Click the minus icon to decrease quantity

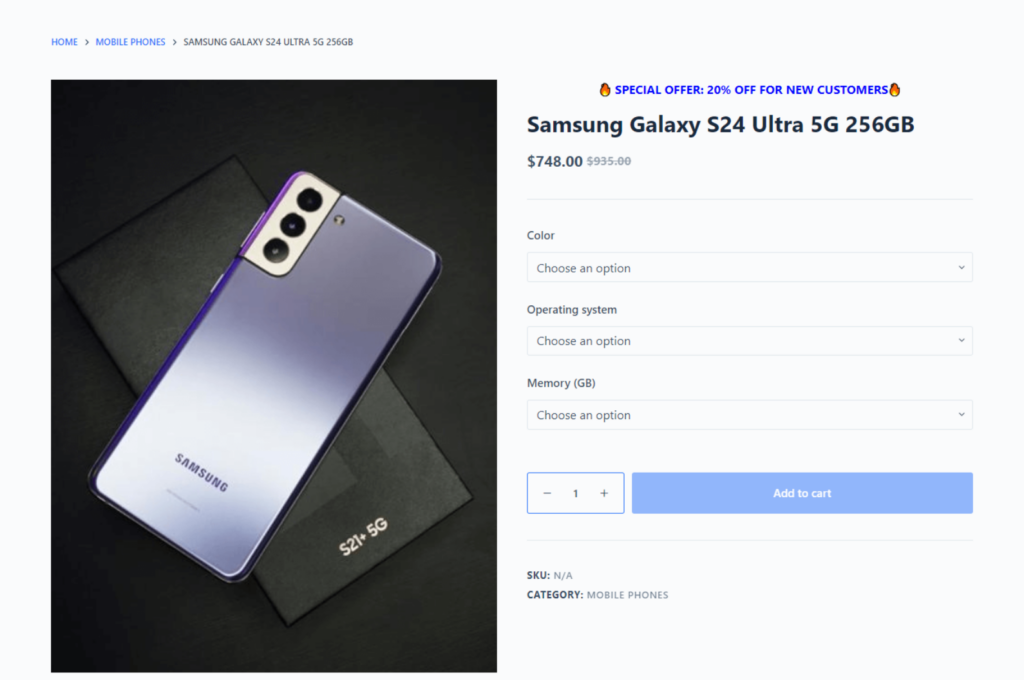pos(546,492)
